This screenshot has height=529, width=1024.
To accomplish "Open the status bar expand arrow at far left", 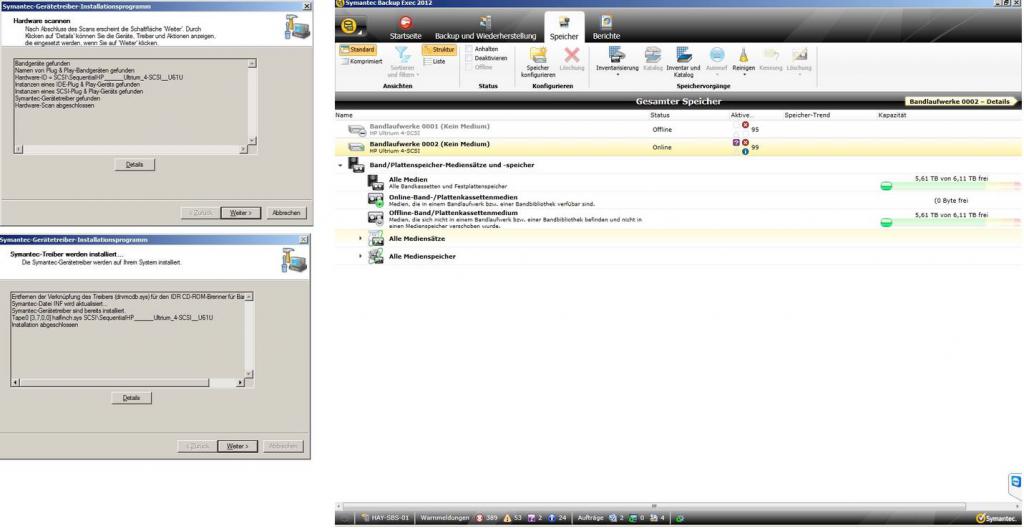I will [344, 518].
